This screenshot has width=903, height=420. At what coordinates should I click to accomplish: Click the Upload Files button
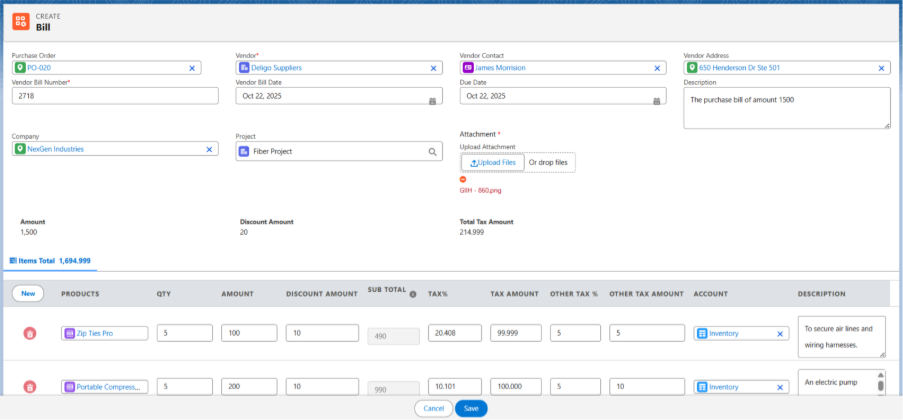click(x=492, y=162)
